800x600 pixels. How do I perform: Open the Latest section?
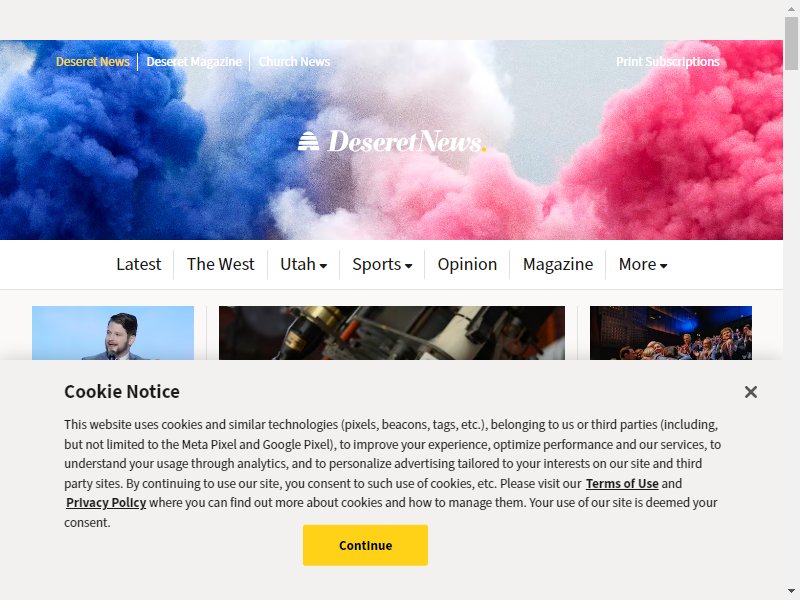pos(138,264)
